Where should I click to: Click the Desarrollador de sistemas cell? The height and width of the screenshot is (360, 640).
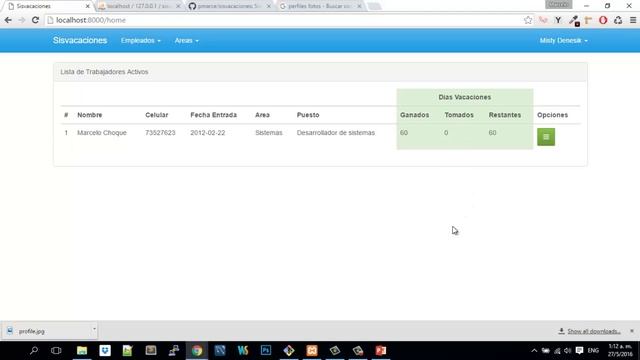tap(336, 133)
